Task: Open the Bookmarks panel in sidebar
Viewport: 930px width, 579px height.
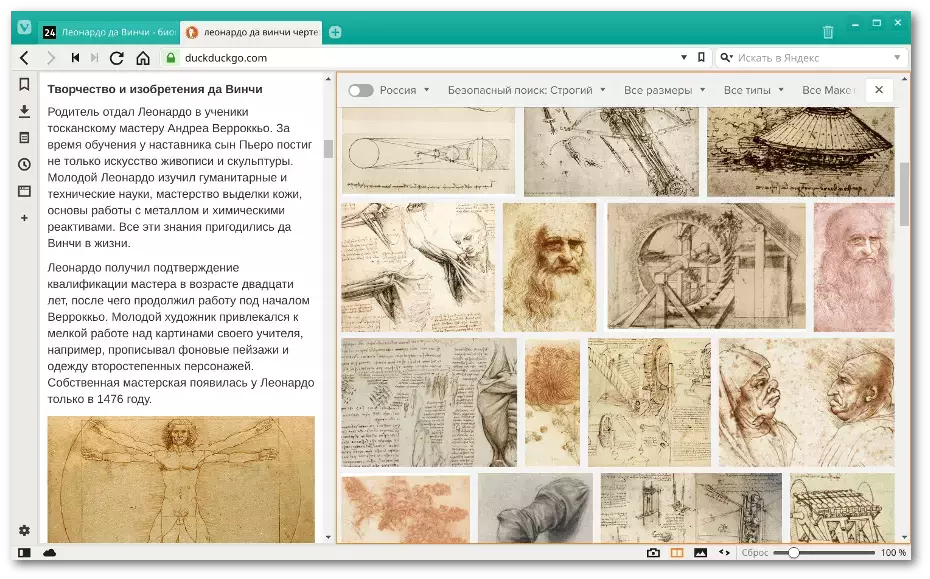Action: 24,84
